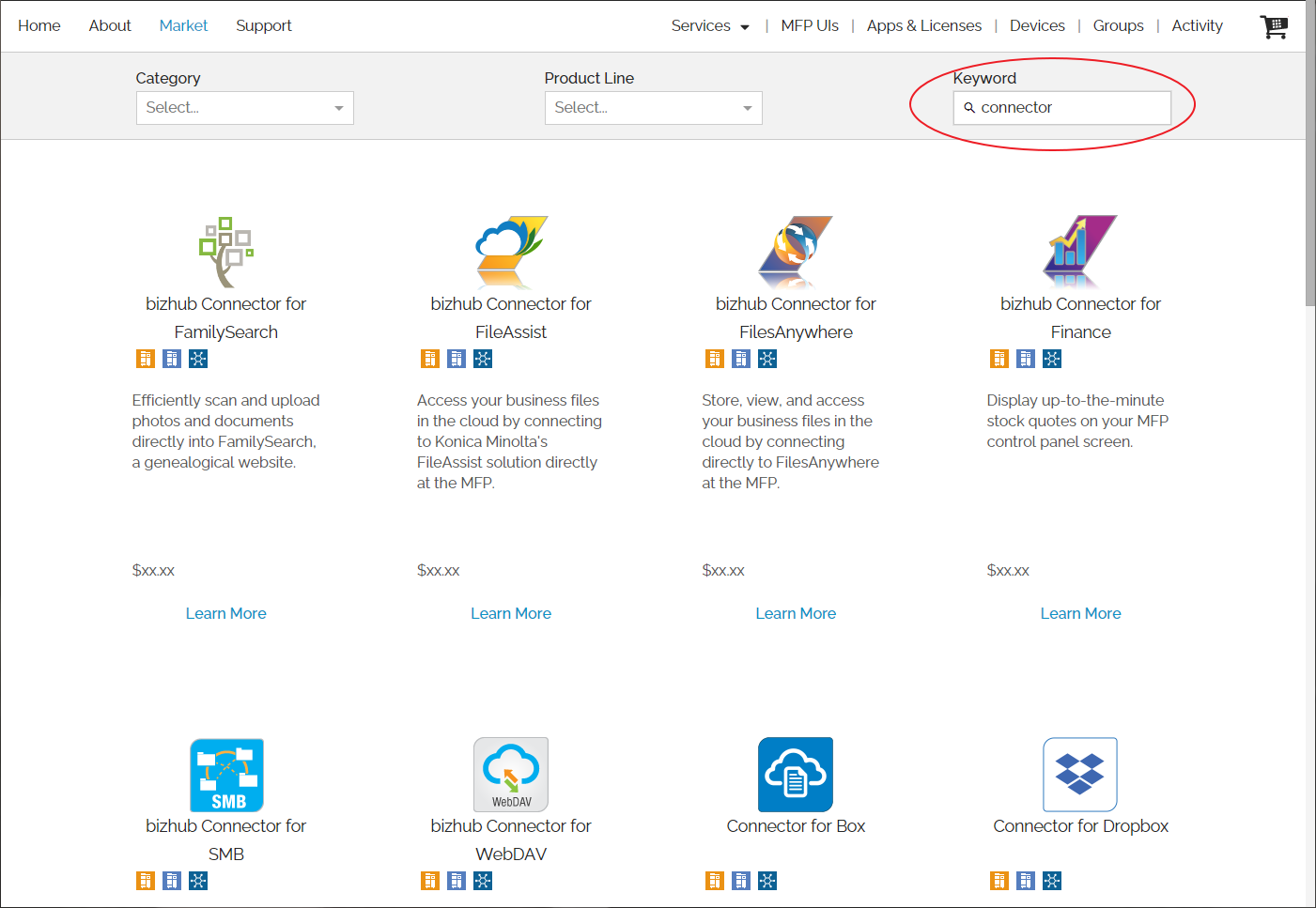The image size is (1316, 908).
Task: Click the search magnifier in Keyword field
Action: tap(969, 108)
